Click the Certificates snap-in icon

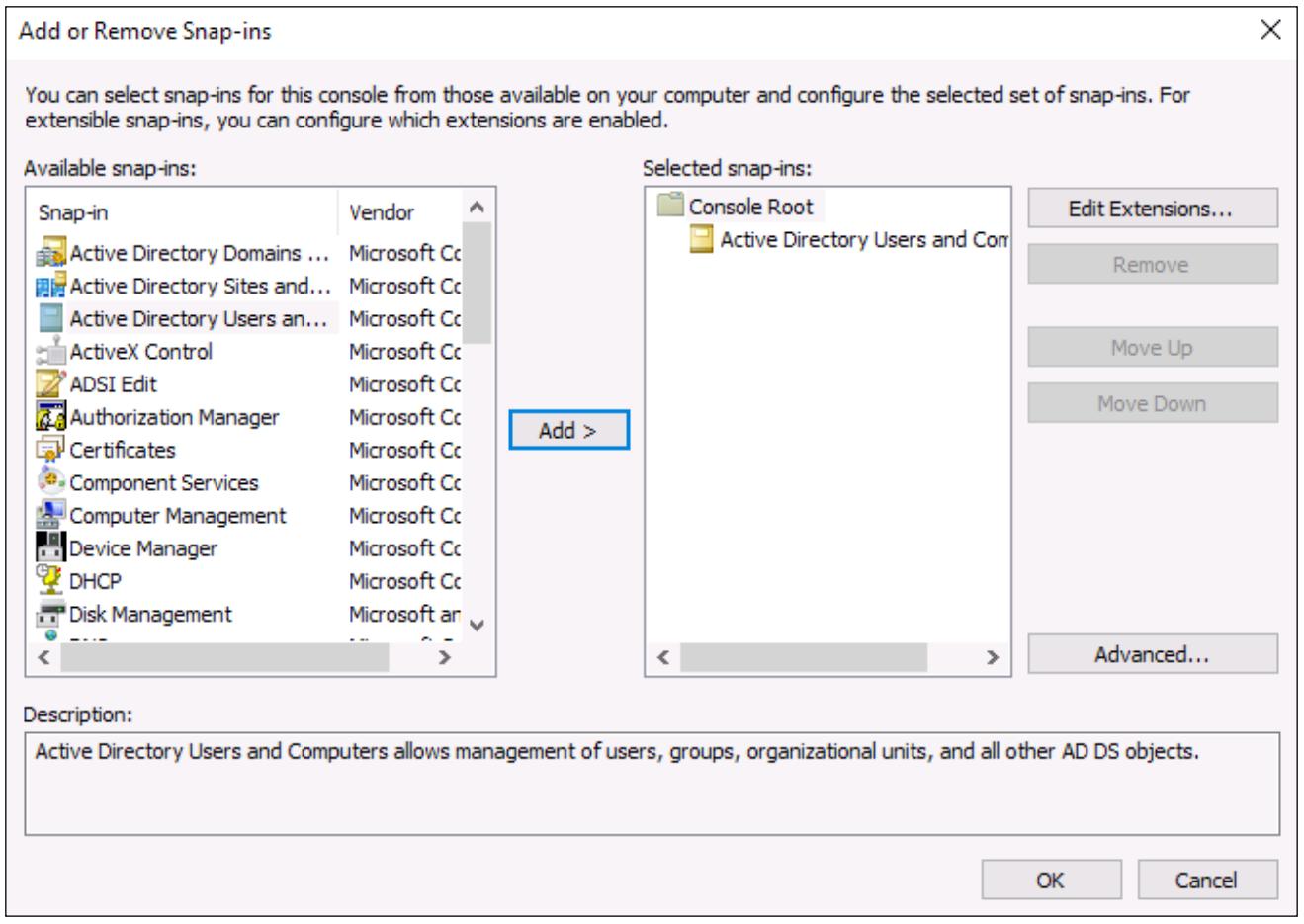[50, 450]
